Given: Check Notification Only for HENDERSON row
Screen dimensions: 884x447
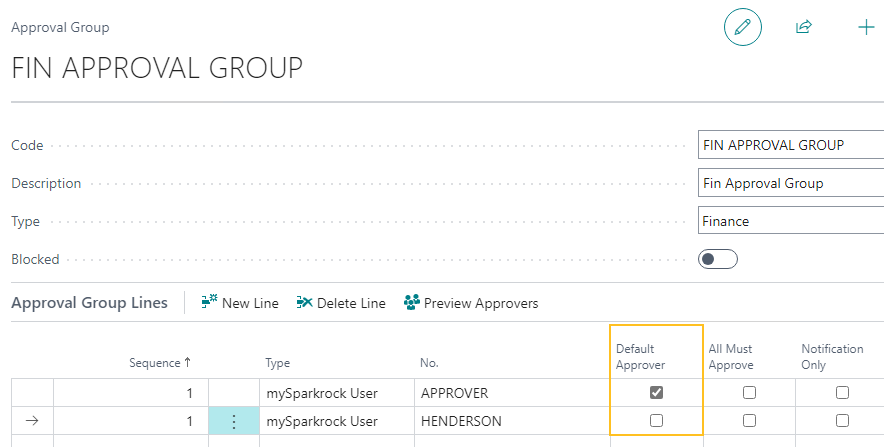Looking at the screenshot, I should point(842,421).
